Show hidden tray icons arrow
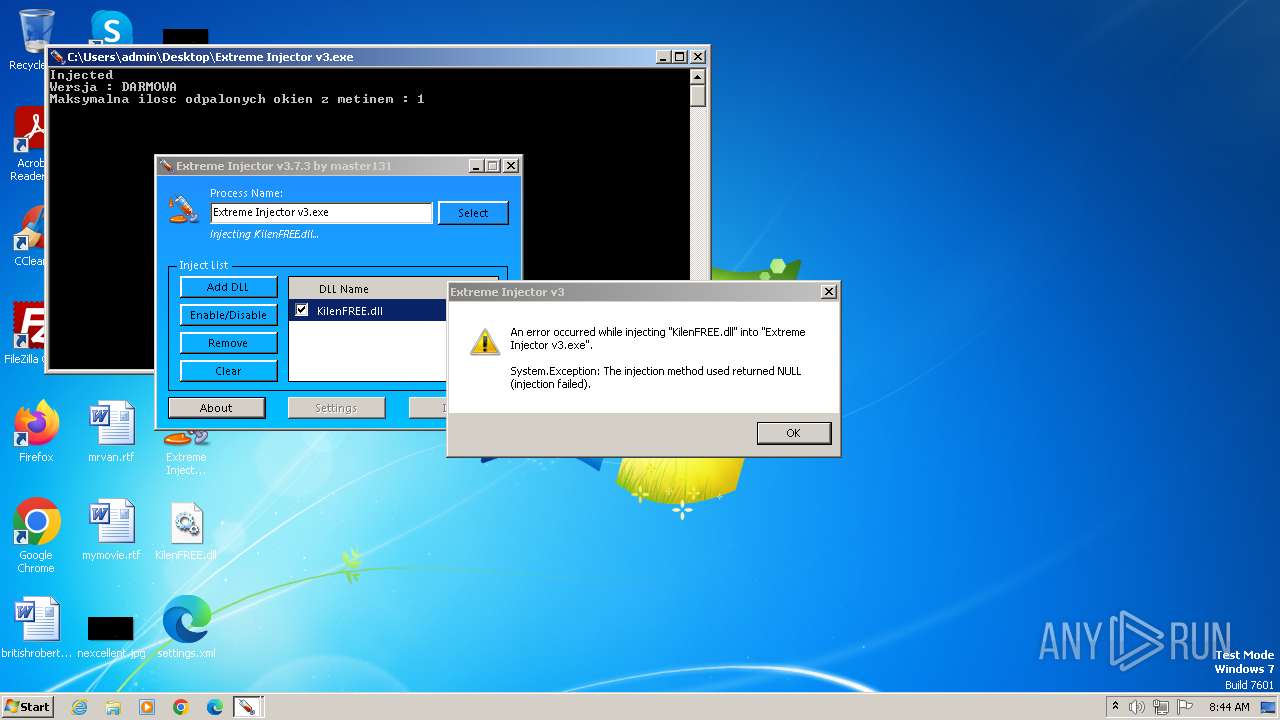The height and width of the screenshot is (720, 1280). [1116, 706]
